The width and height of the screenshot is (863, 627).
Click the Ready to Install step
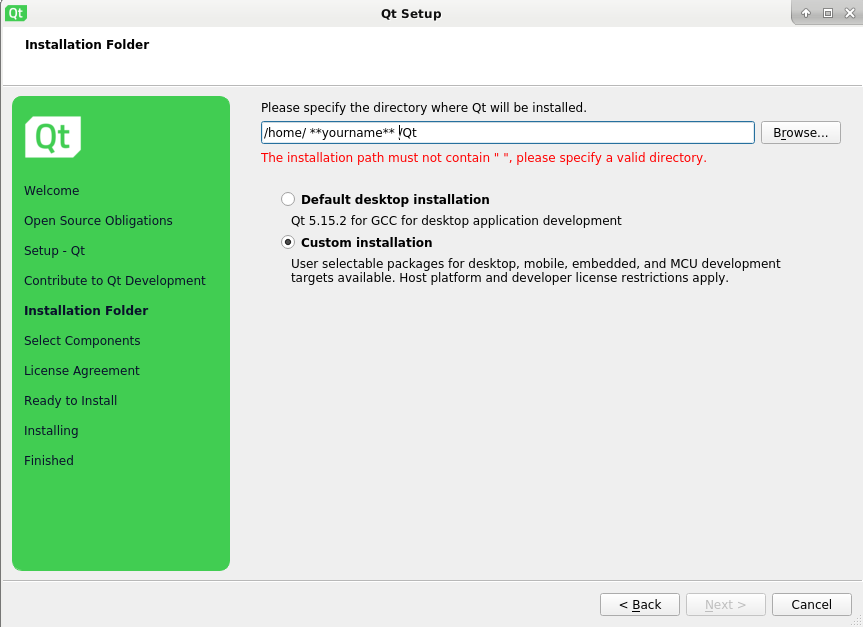coord(71,401)
